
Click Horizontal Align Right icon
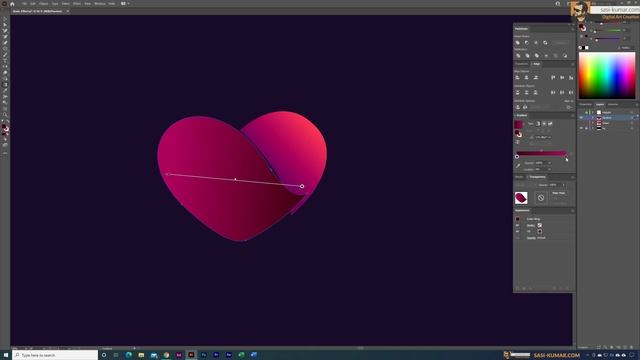tap(536, 77)
